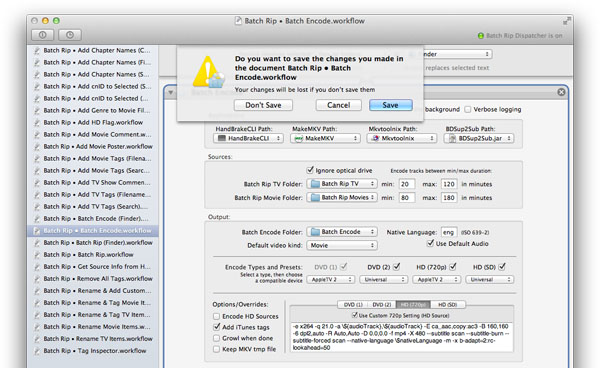Image resolution: width=600 pixels, height=368 pixels.
Task: Select Batch Rip • Batch Encode (Finder) row
Action: (93, 219)
